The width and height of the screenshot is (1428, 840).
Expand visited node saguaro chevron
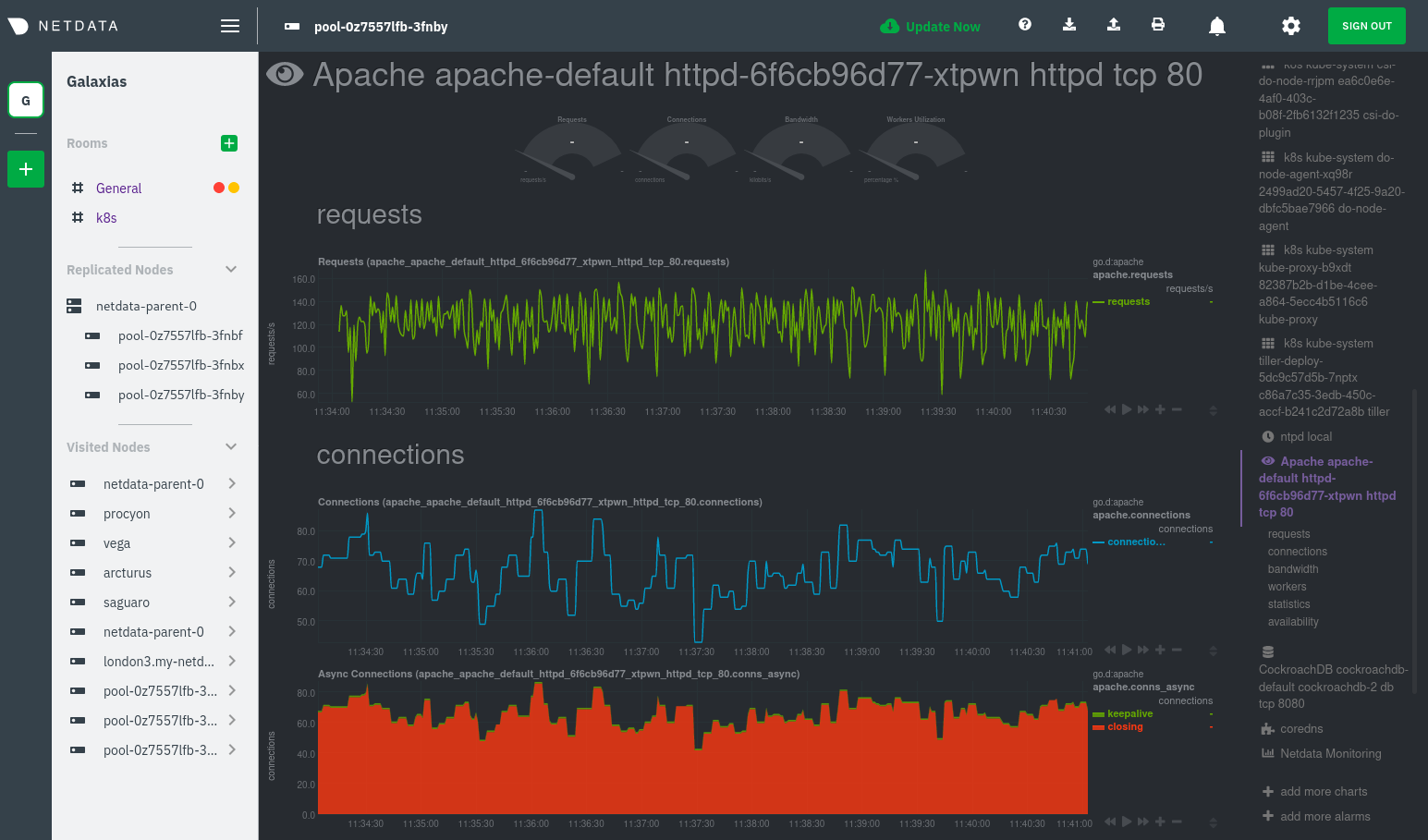click(232, 602)
